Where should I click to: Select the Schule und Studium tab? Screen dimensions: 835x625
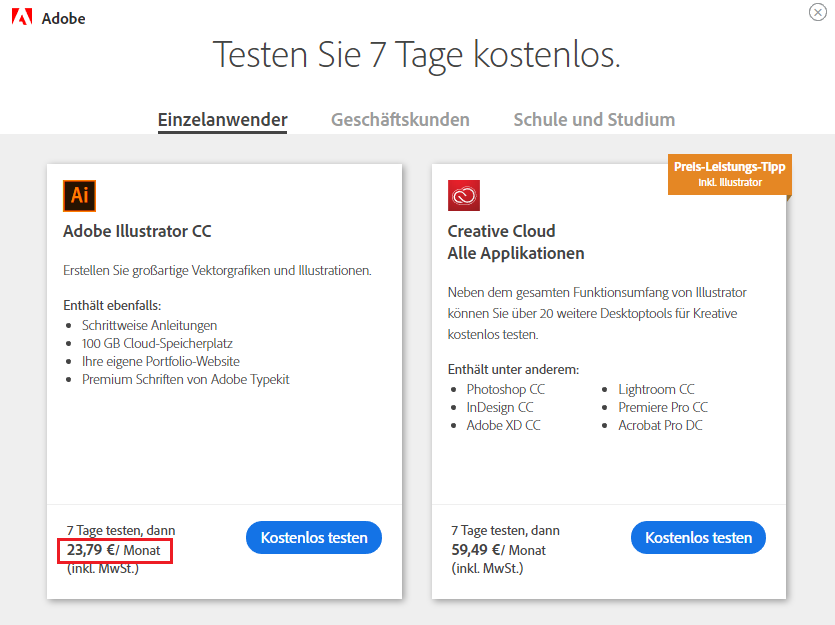594,120
